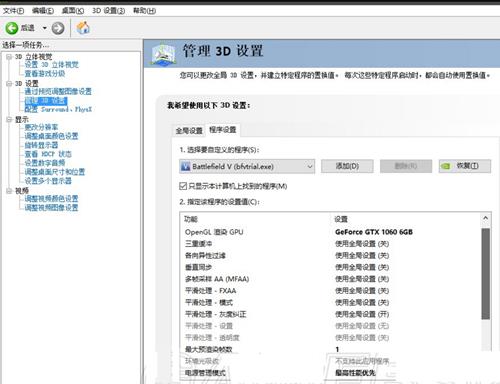Open the 3D 设置(3) menu
This screenshot has height=384, width=500.
click(108, 11)
